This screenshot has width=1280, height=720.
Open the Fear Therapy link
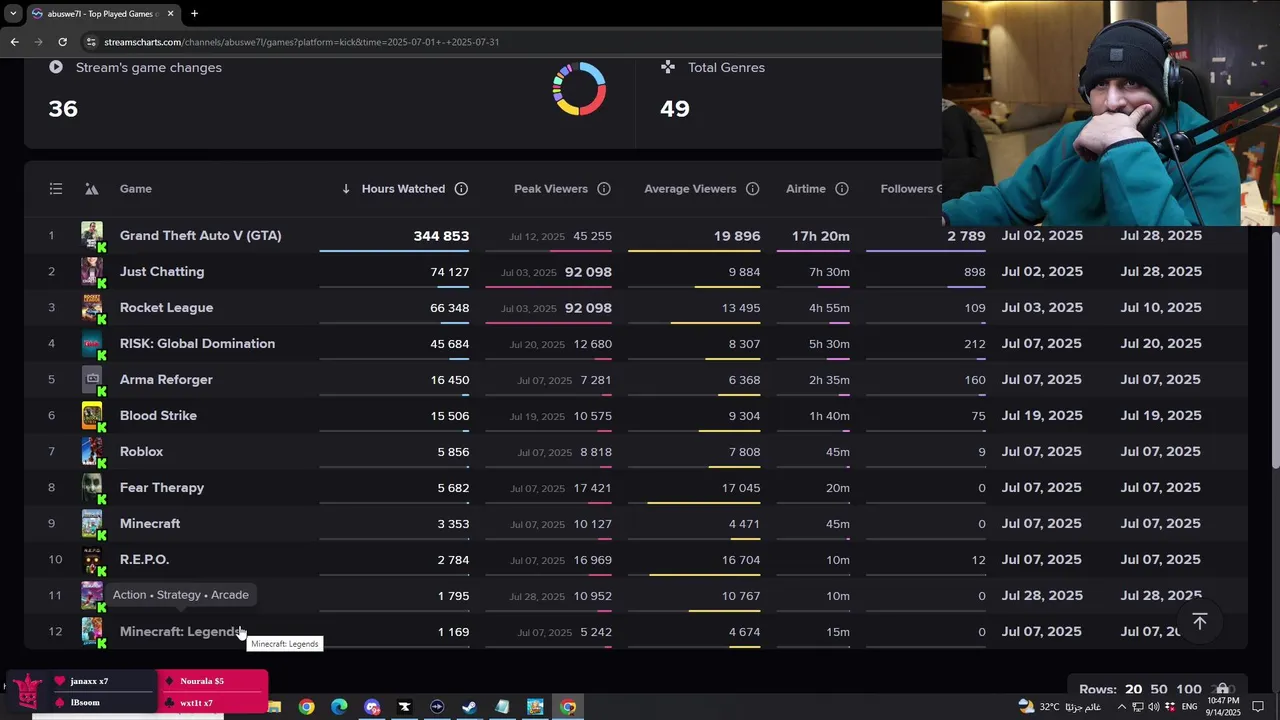[162, 488]
